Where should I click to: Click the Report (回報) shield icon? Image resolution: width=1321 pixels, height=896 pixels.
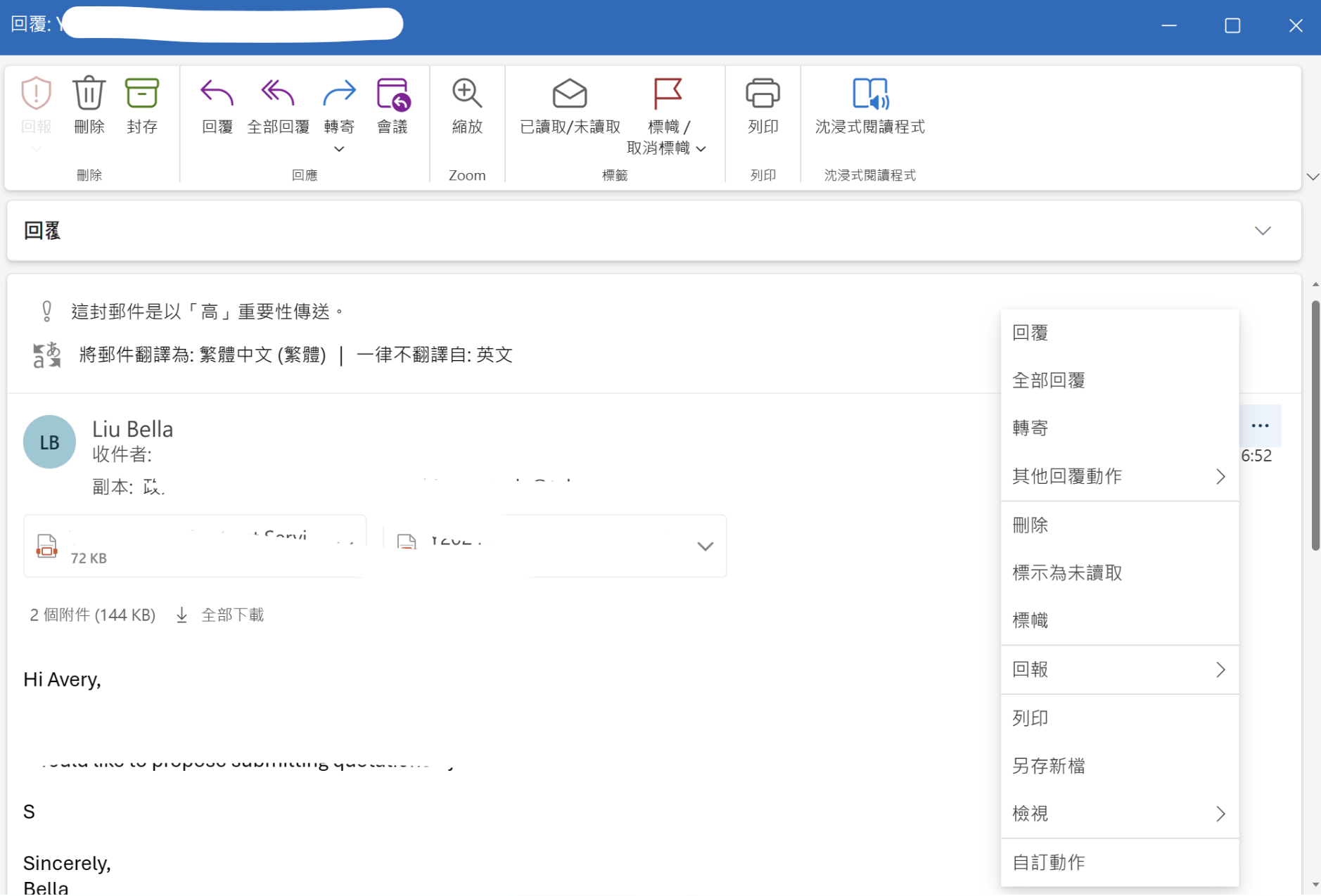tap(36, 94)
